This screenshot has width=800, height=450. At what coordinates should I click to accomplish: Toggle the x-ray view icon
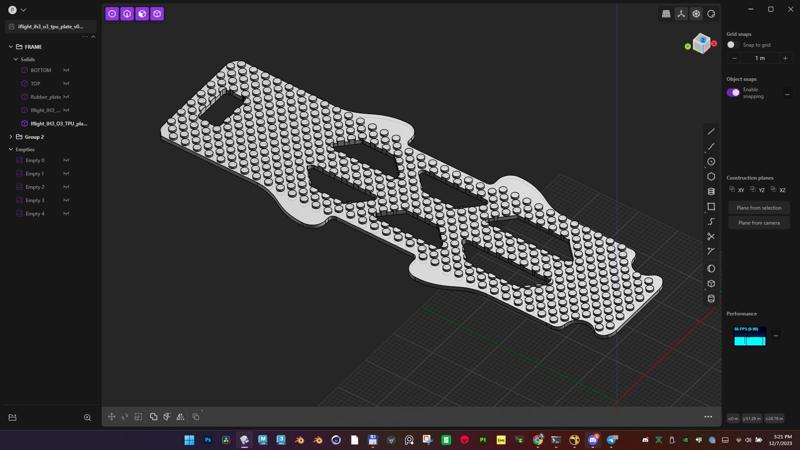[696, 14]
